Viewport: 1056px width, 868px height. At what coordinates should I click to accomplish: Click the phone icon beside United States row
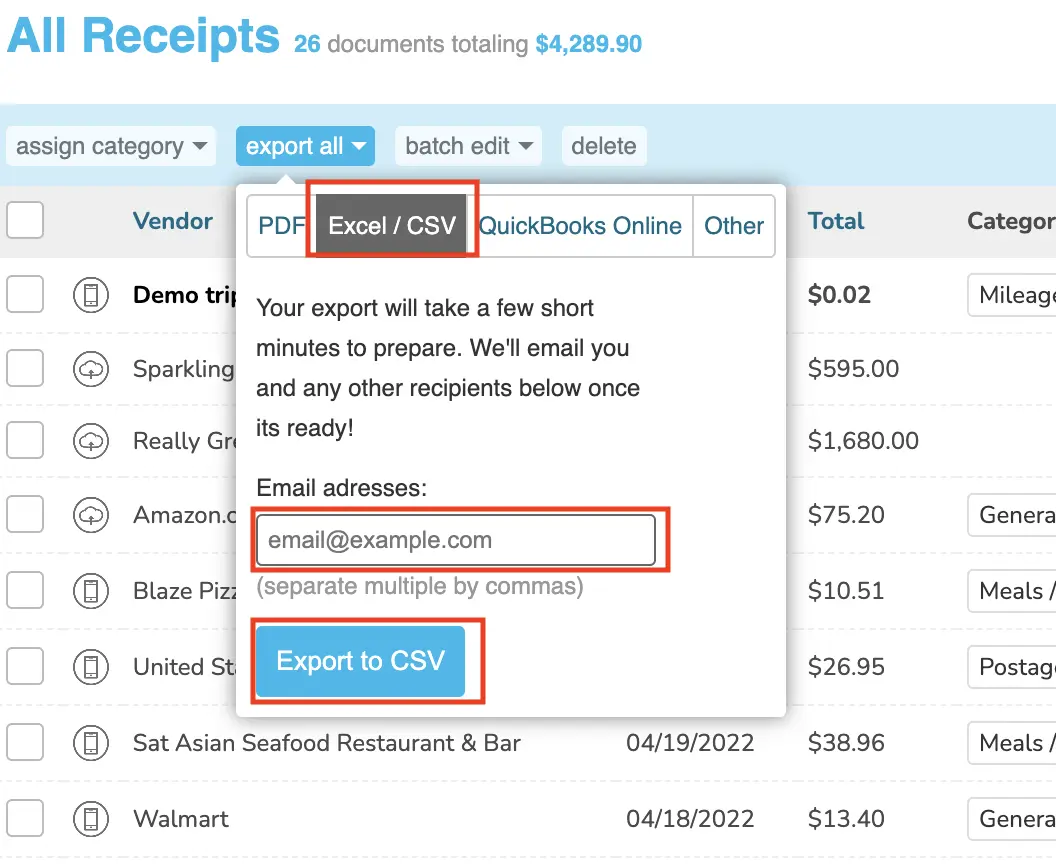91,667
